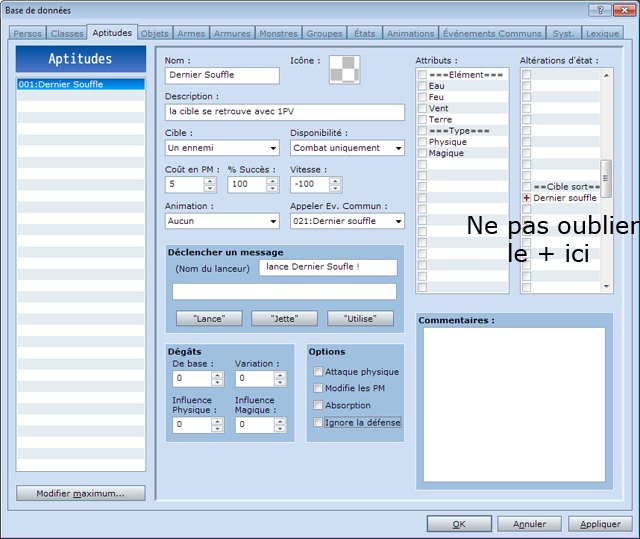Click the Altérations d'état scroll up arrow
This screenshot has height=539, width=640.
coord(606,75)
